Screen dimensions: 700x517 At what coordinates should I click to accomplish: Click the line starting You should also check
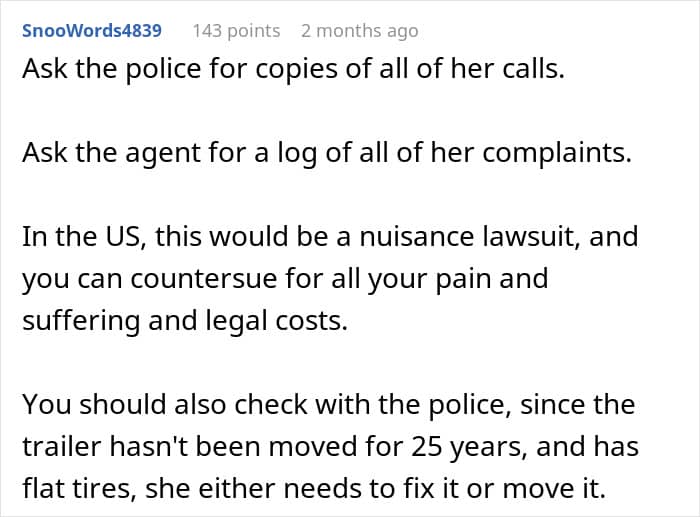(x=329, y=404)
